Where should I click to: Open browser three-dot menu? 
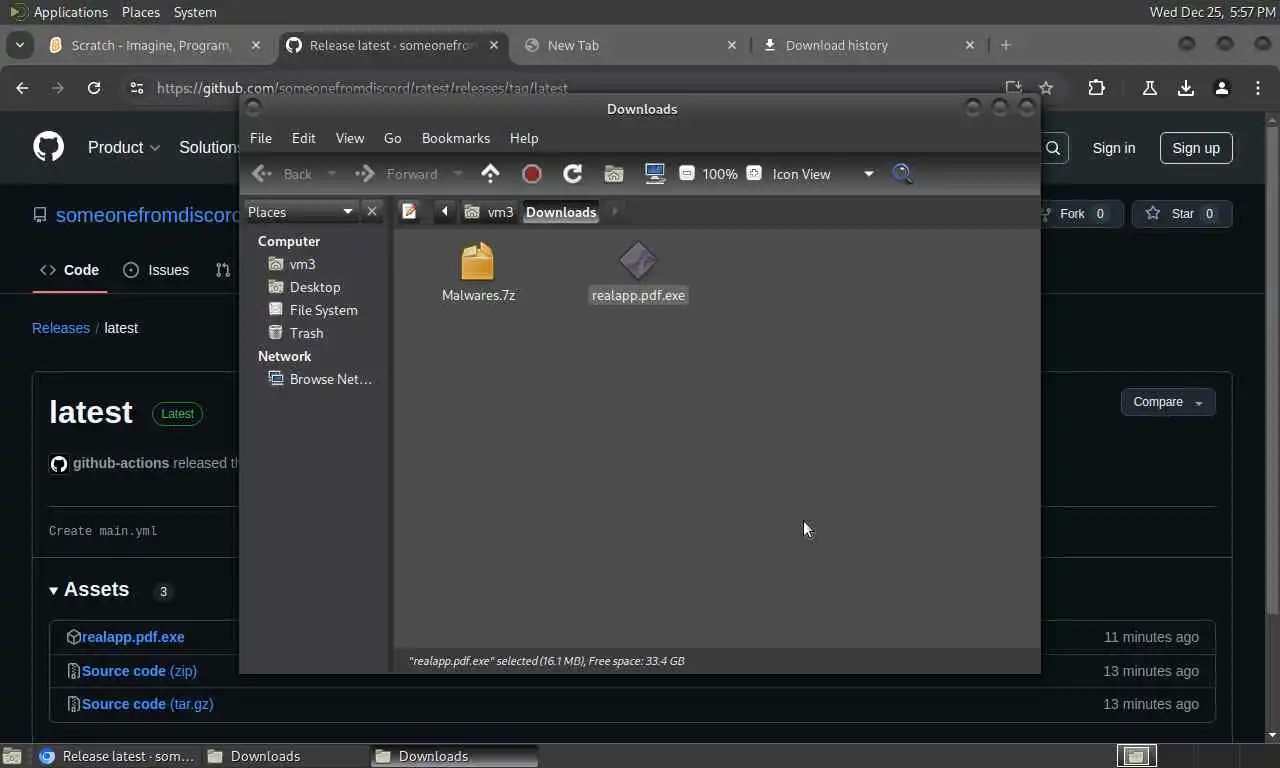(1258, 88)
